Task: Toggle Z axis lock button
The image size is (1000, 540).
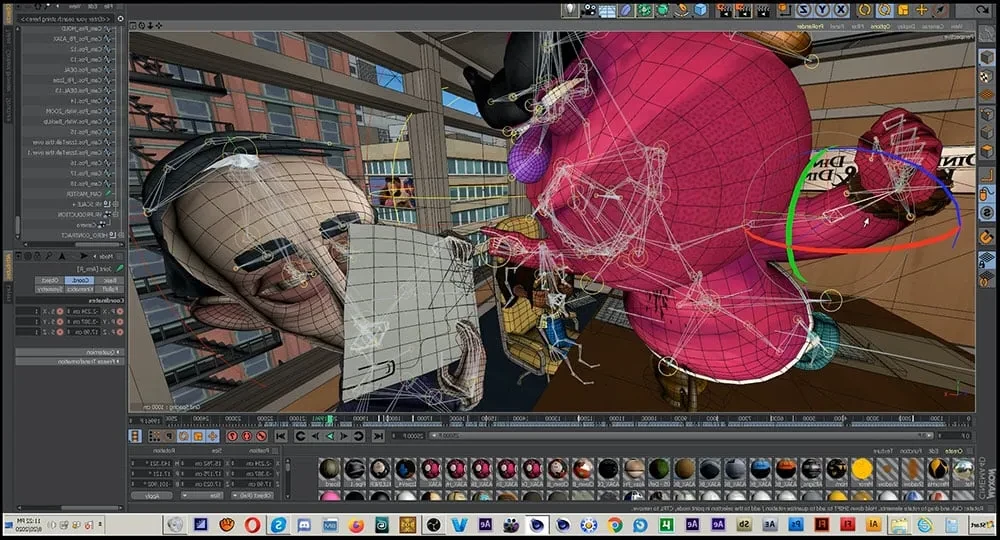Action: click(804, 10)
